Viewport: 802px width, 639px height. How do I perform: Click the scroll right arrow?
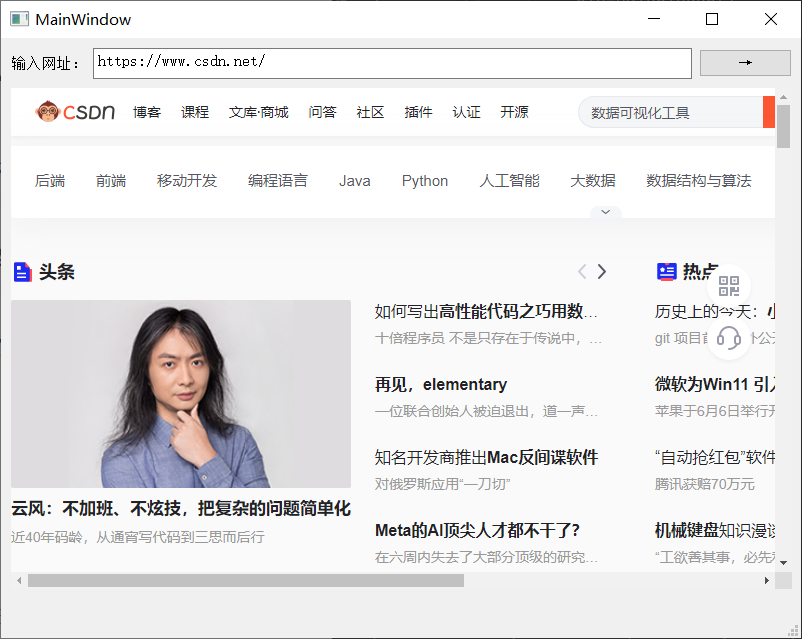pos(766,580)
